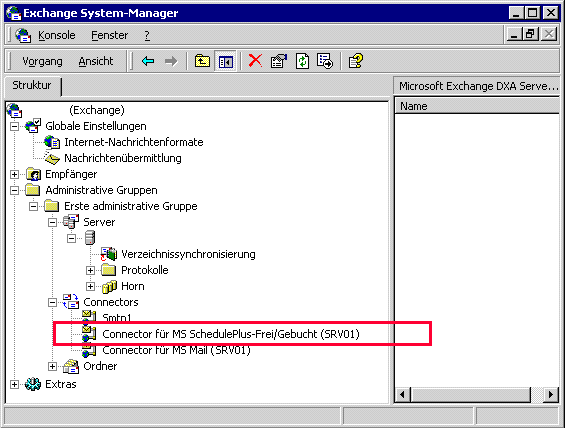Click the Connectors node icon

click(71, 302)
